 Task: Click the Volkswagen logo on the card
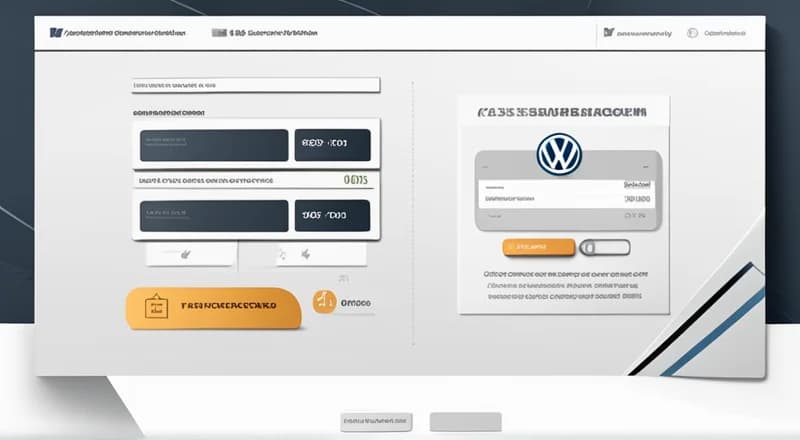click(559, 155)
